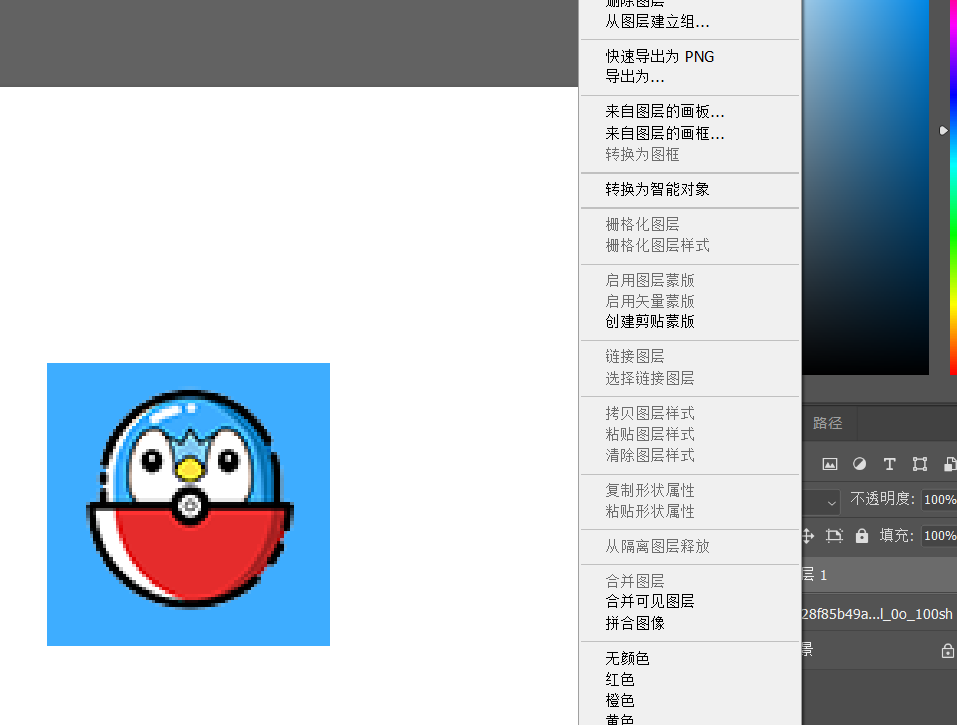957x725 pixels.
Task: Choose 来自图层的画框...
Action: 665,134
